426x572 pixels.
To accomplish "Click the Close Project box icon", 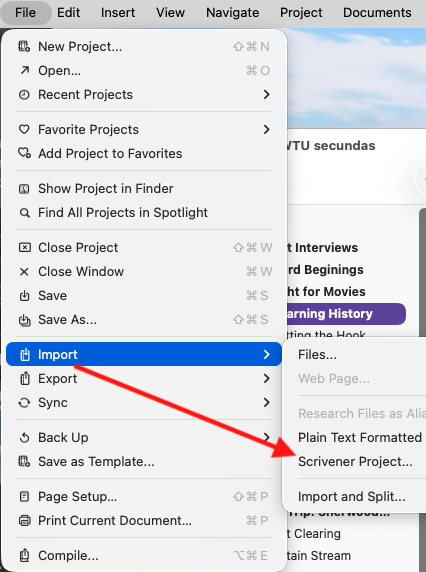I will [x=24, y=248].
